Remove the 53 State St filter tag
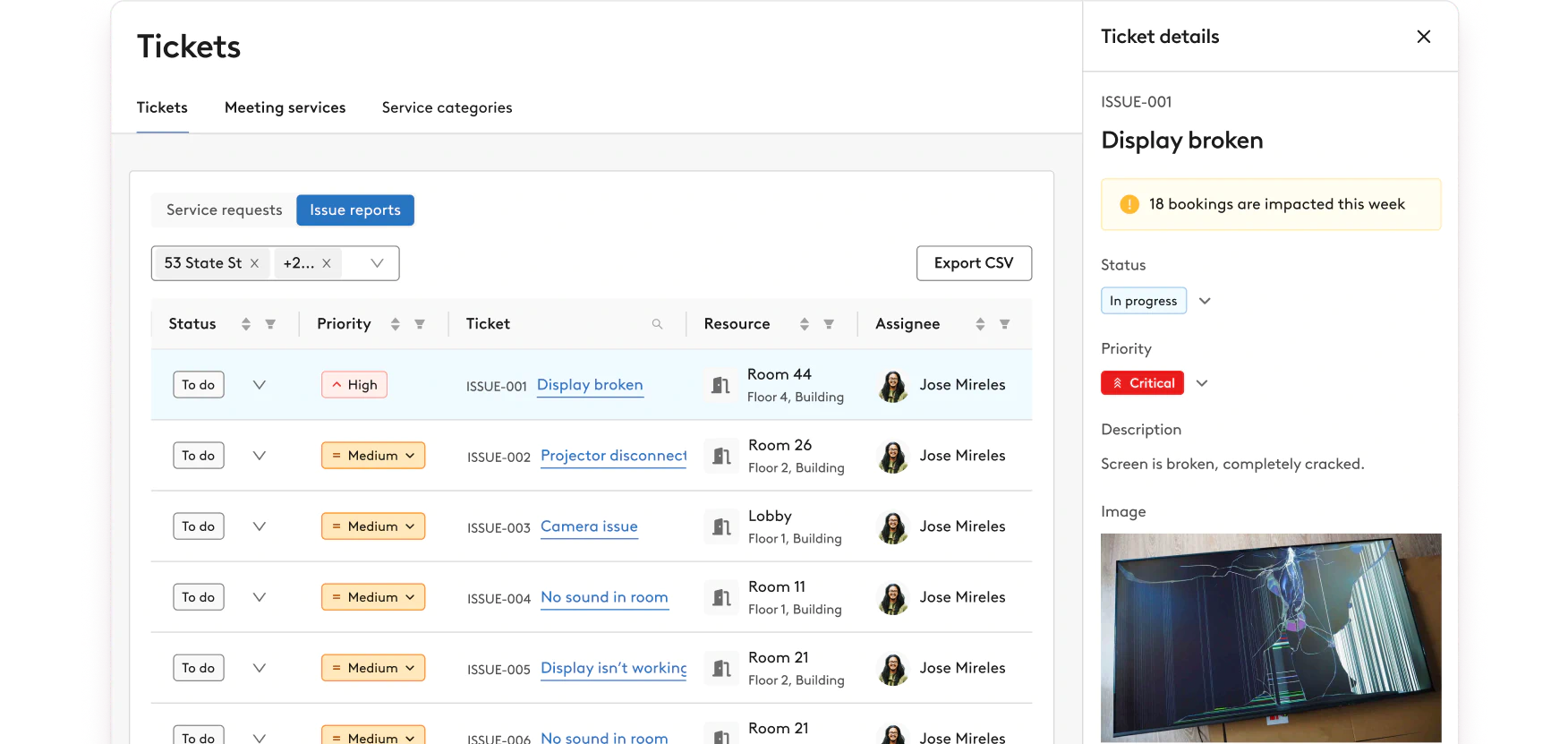The height and width of the screenshot is (744, 1568). (x=254, y=263)
